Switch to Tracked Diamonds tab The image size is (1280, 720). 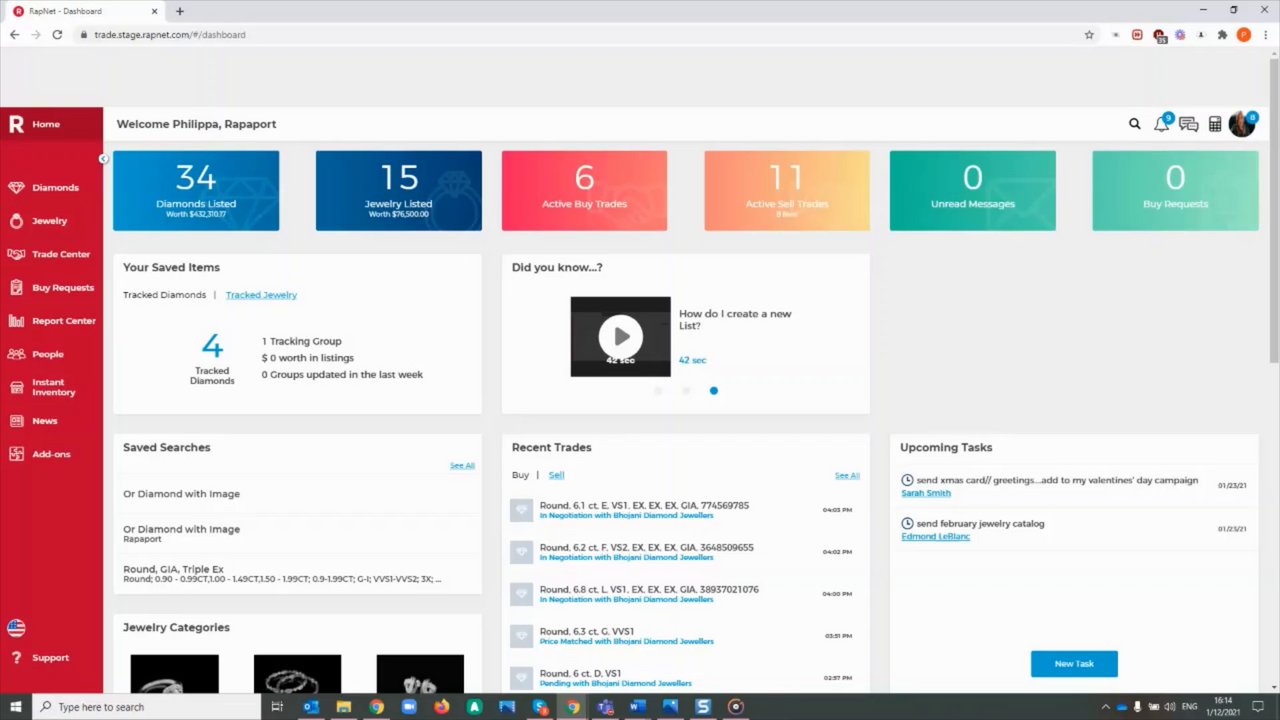164,295
